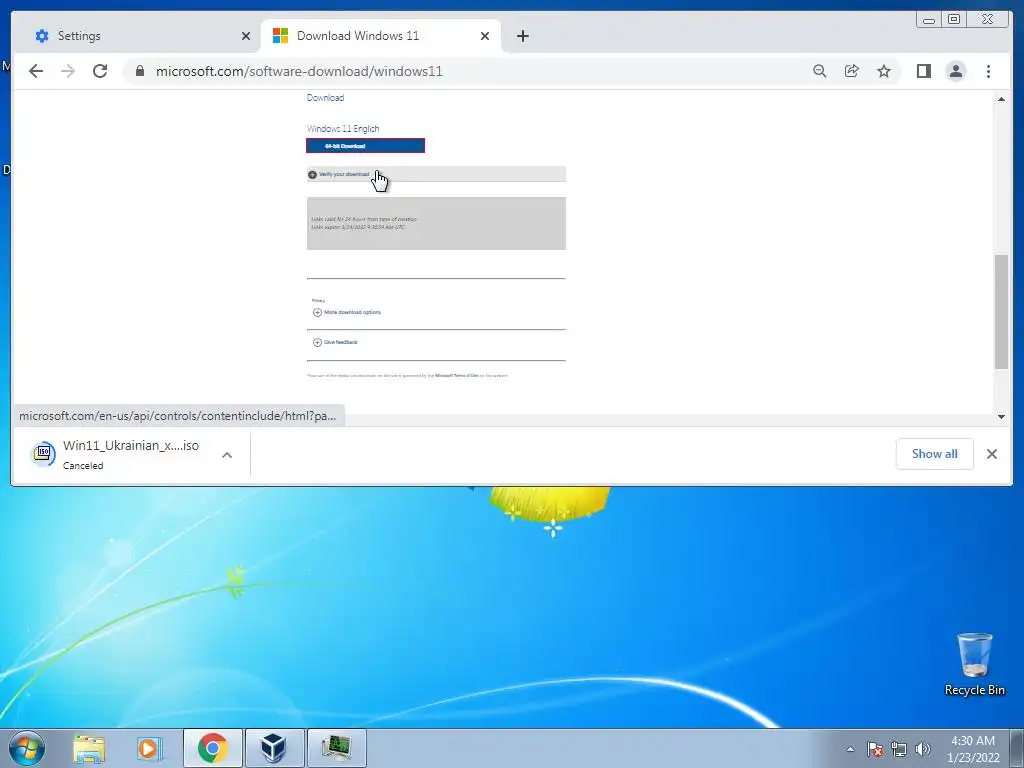Open the Win11_Ukrainian ISO download item
1024x768 pixels.
coord(114,454)
